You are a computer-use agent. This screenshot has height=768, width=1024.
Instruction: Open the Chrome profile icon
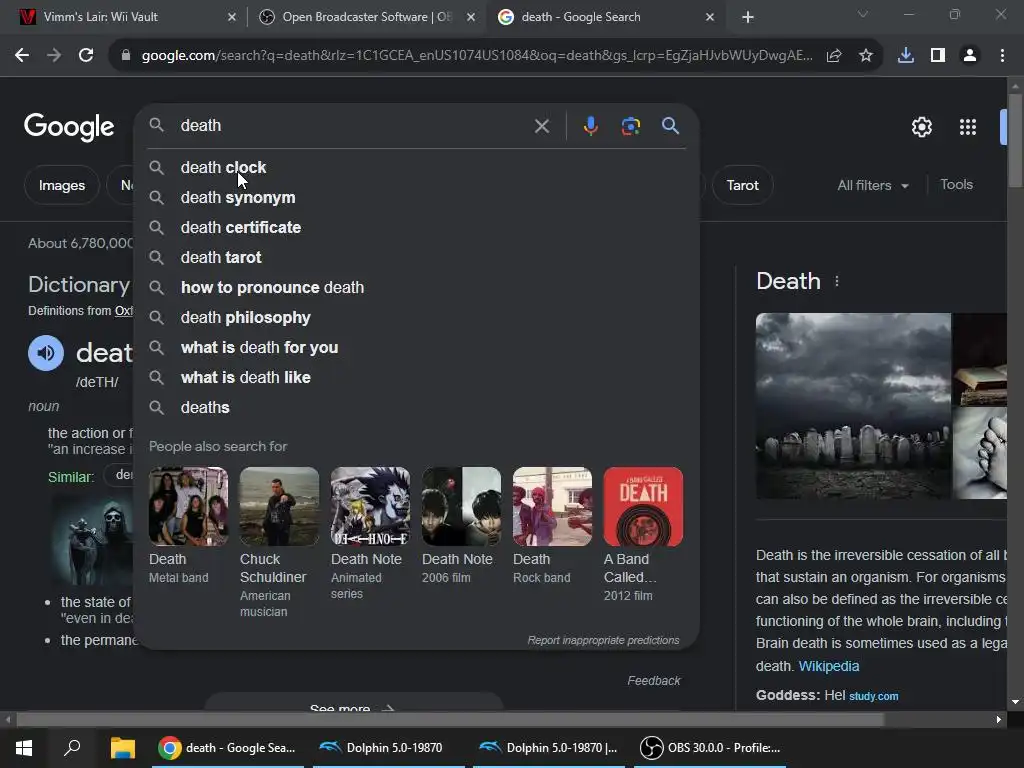[970, 56]
